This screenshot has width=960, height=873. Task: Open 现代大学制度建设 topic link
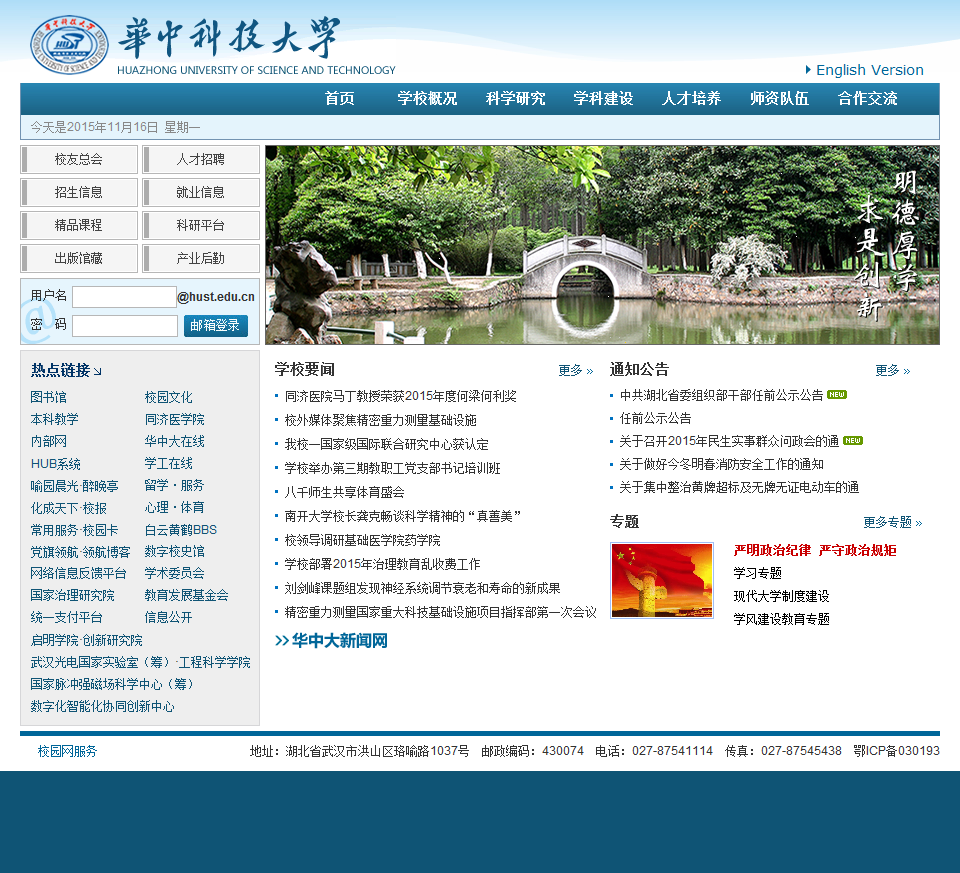pyautogui.click(x=781, y=596)
